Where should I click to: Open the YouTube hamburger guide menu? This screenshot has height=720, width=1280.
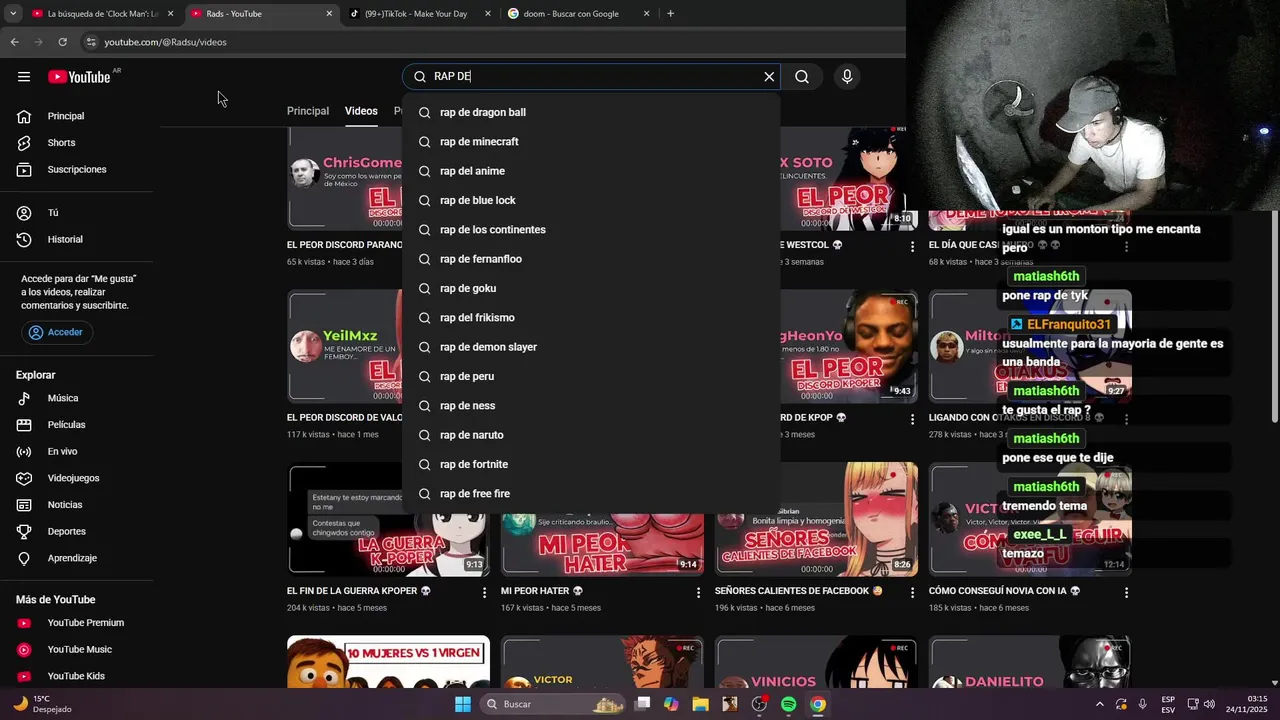tap(24, 77)
